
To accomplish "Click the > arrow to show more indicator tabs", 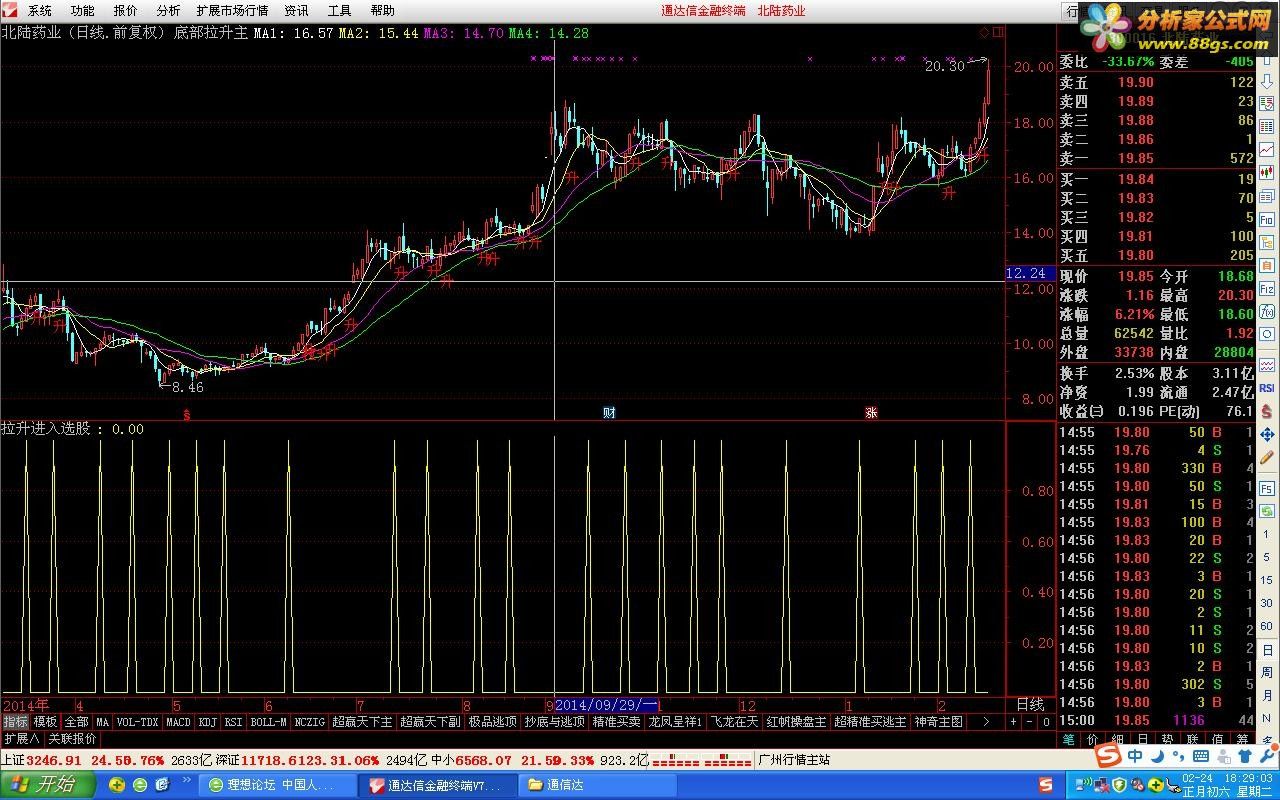I will tap(986, 721).
